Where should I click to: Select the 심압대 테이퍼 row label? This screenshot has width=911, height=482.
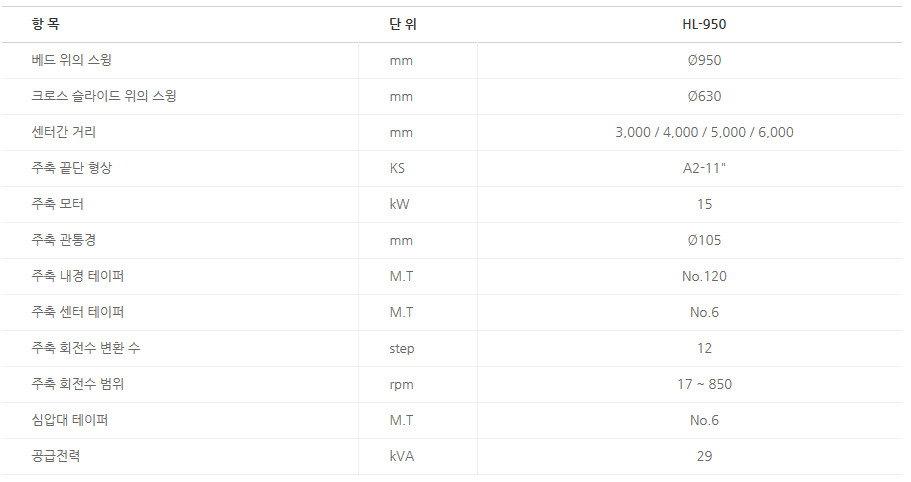(x=70, y=420)
